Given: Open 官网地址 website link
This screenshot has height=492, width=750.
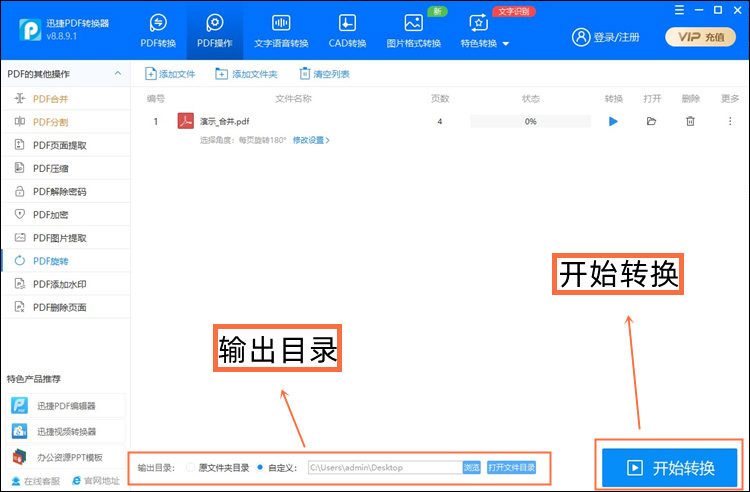Looking at the screenshot, I should pyautogui.click(x=96, y=481).
